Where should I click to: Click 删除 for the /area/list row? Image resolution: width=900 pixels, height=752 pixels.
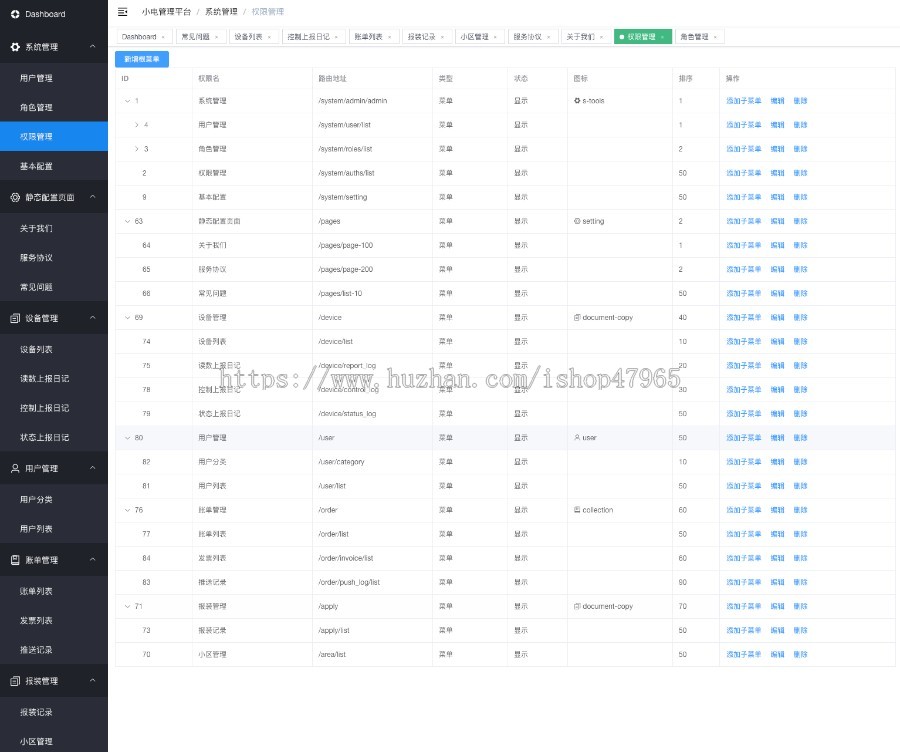(x=800, y=654)
